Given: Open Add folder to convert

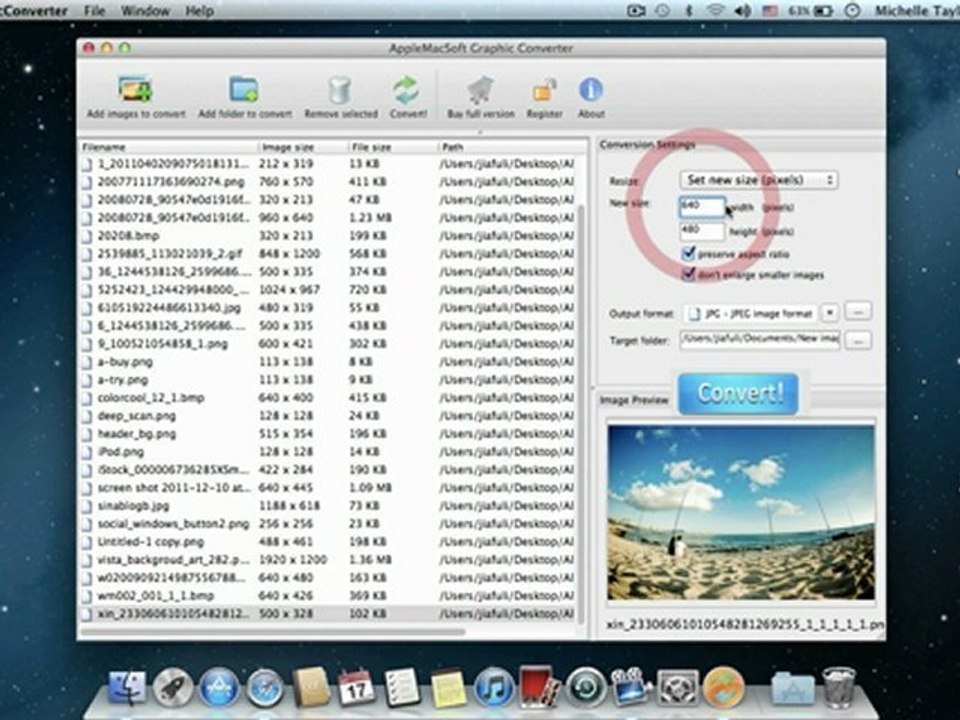Looking at the screenshot, I should coord(244,89).
